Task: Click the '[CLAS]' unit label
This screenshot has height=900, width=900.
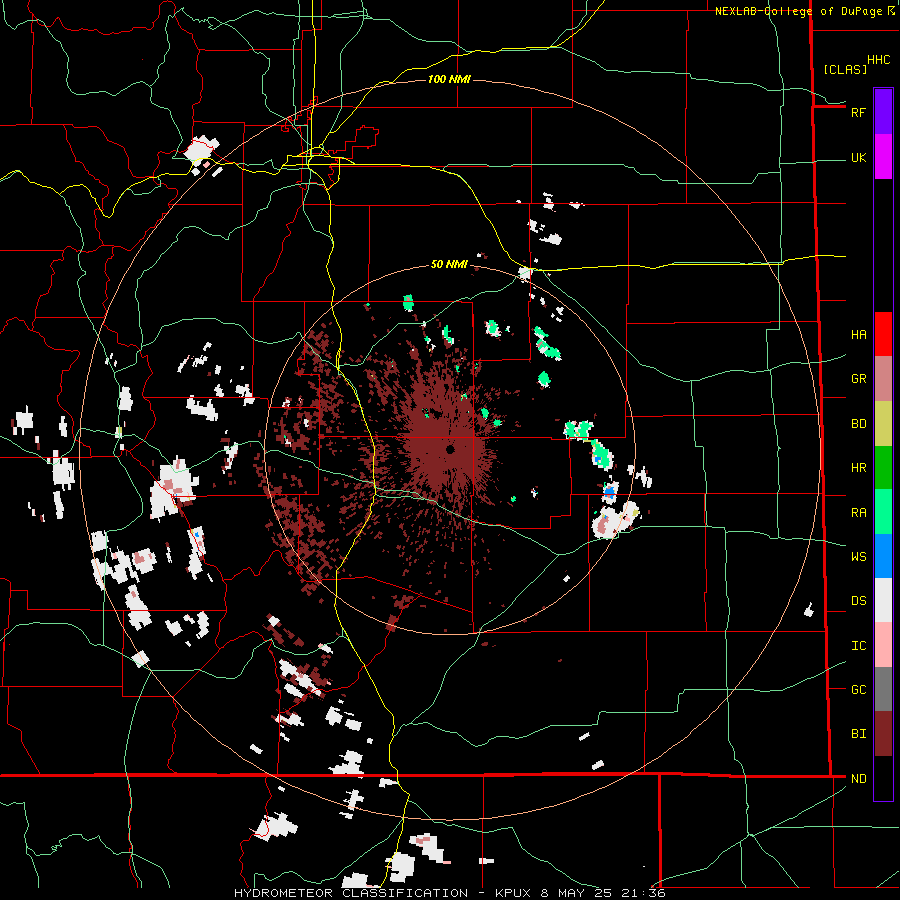Action: 845,69
